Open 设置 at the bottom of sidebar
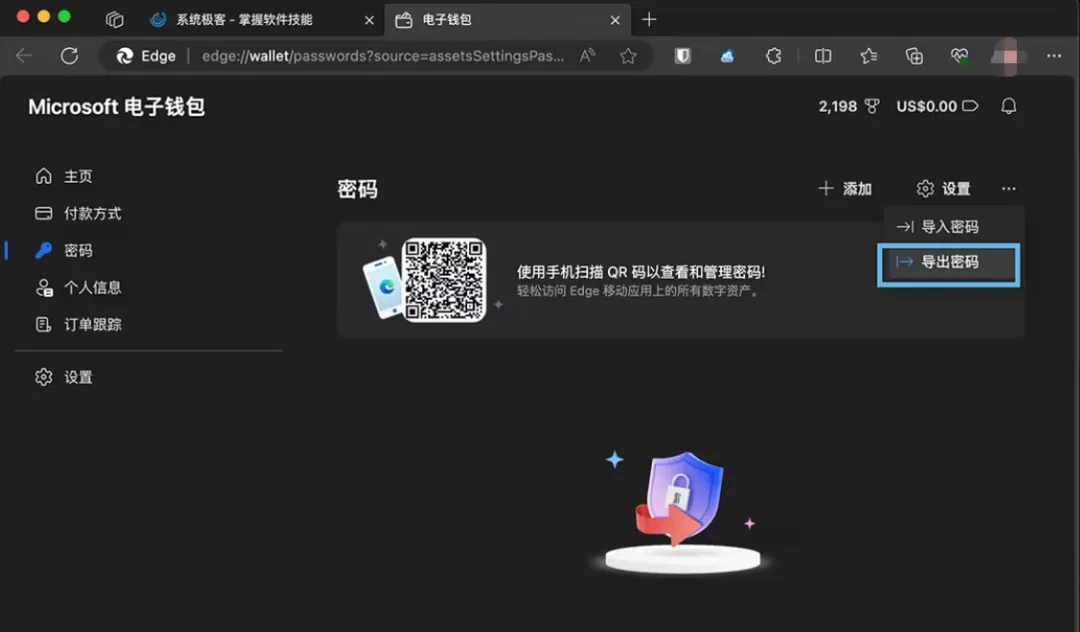Image resolution: width=1080 pixels, height=632 pixels. (63, 377)
